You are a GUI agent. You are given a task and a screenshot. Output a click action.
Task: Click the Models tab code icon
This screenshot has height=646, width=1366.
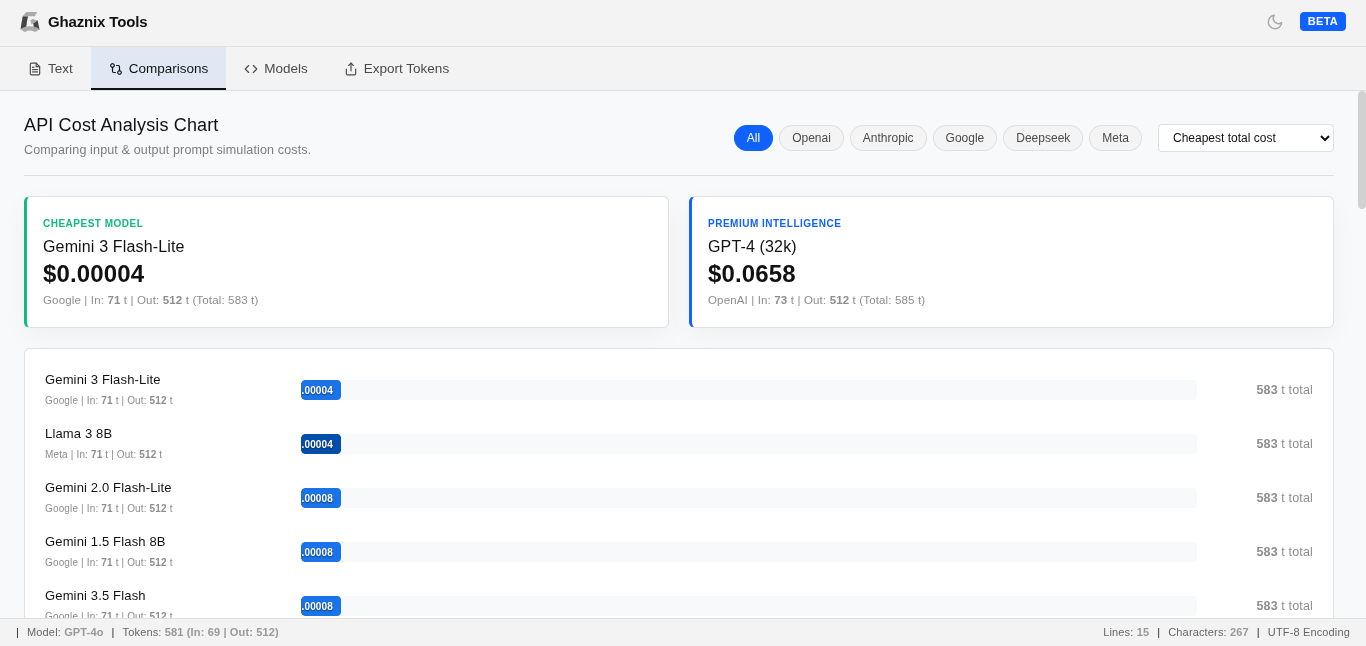click(x=251, y=69)
